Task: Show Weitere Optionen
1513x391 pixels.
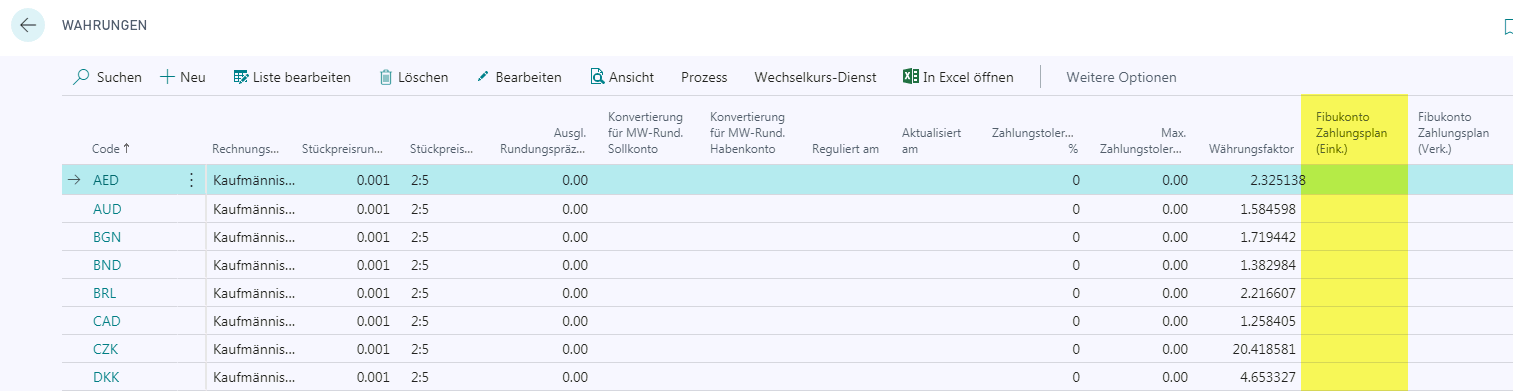Action: pos(1121,77)
